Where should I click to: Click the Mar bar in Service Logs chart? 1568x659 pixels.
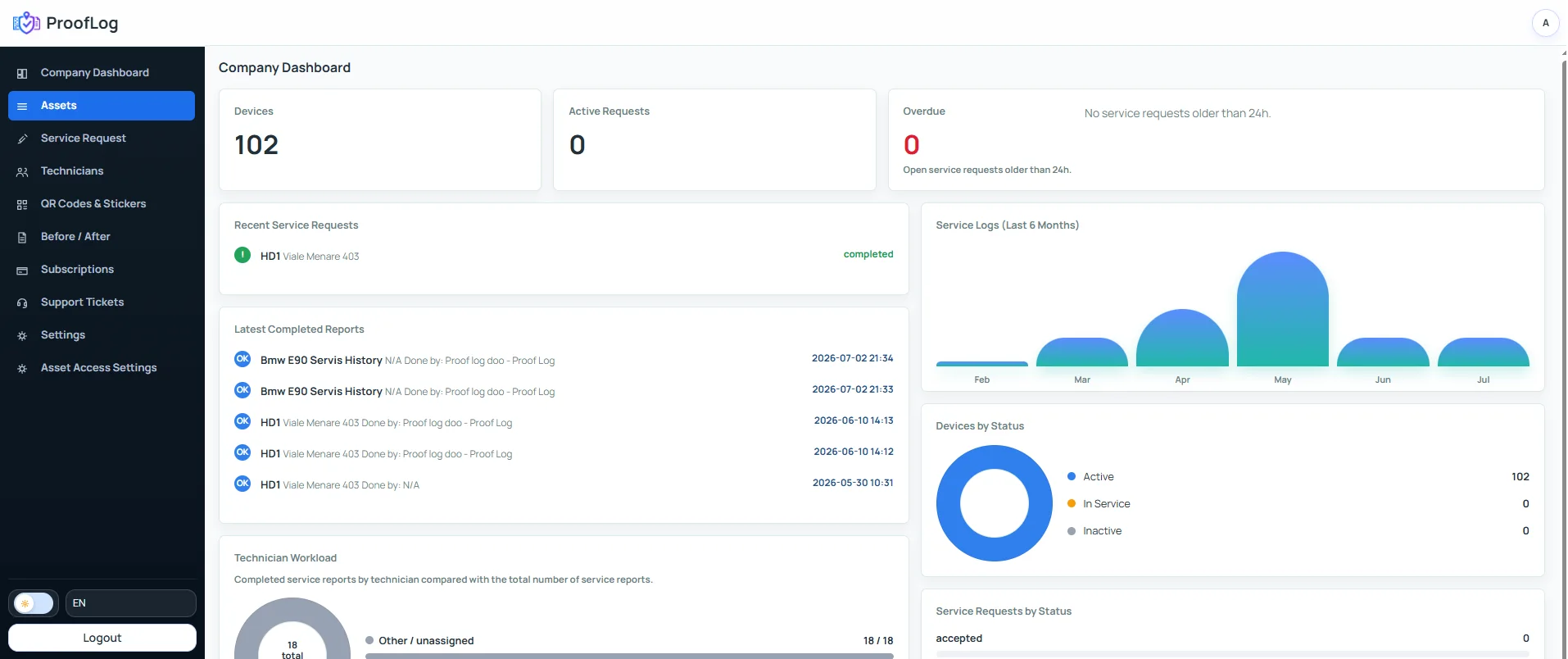(1082, 352)
